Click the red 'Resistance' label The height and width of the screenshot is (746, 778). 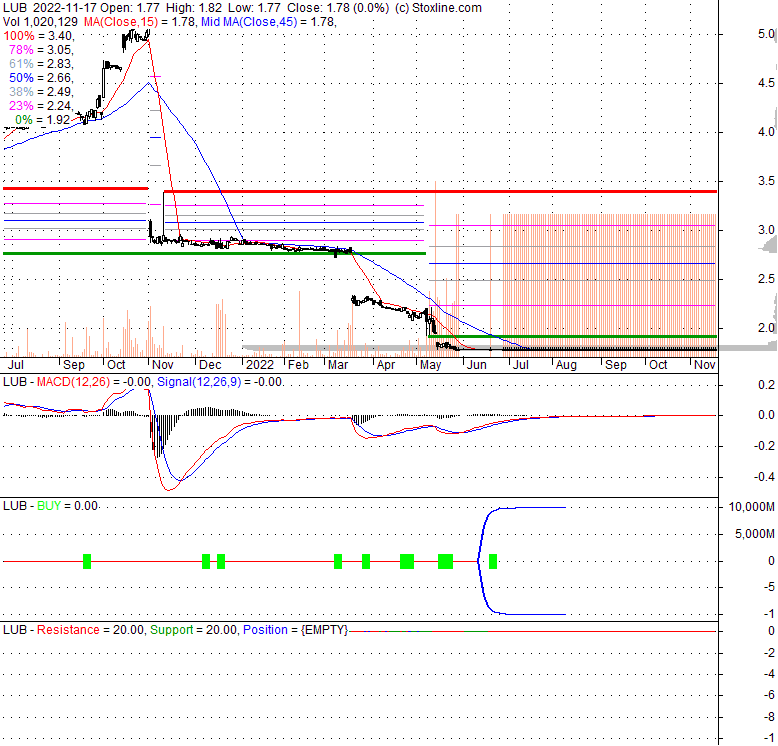[68, 630]
